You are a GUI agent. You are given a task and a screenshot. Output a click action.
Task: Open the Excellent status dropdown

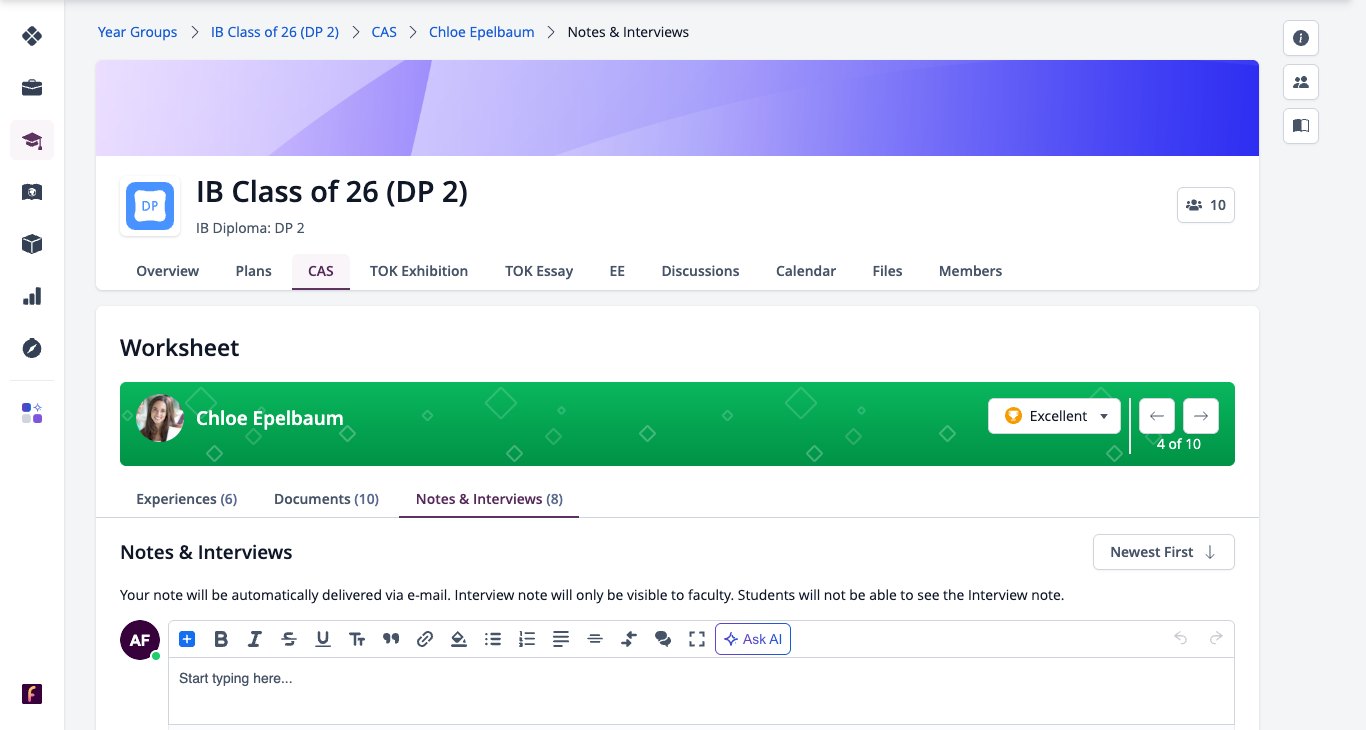(x=1054, y=416)
